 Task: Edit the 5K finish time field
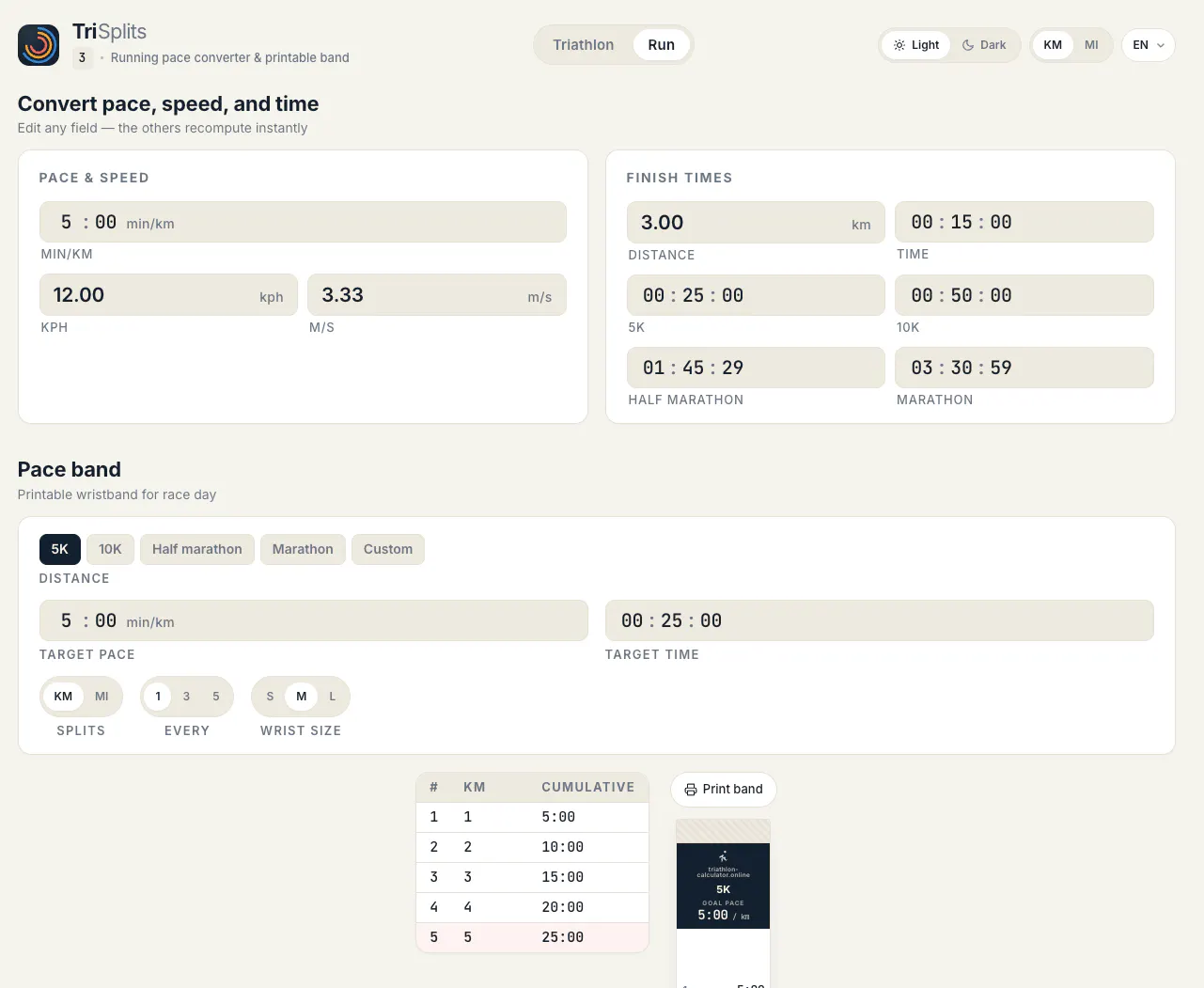pos(756,295)
